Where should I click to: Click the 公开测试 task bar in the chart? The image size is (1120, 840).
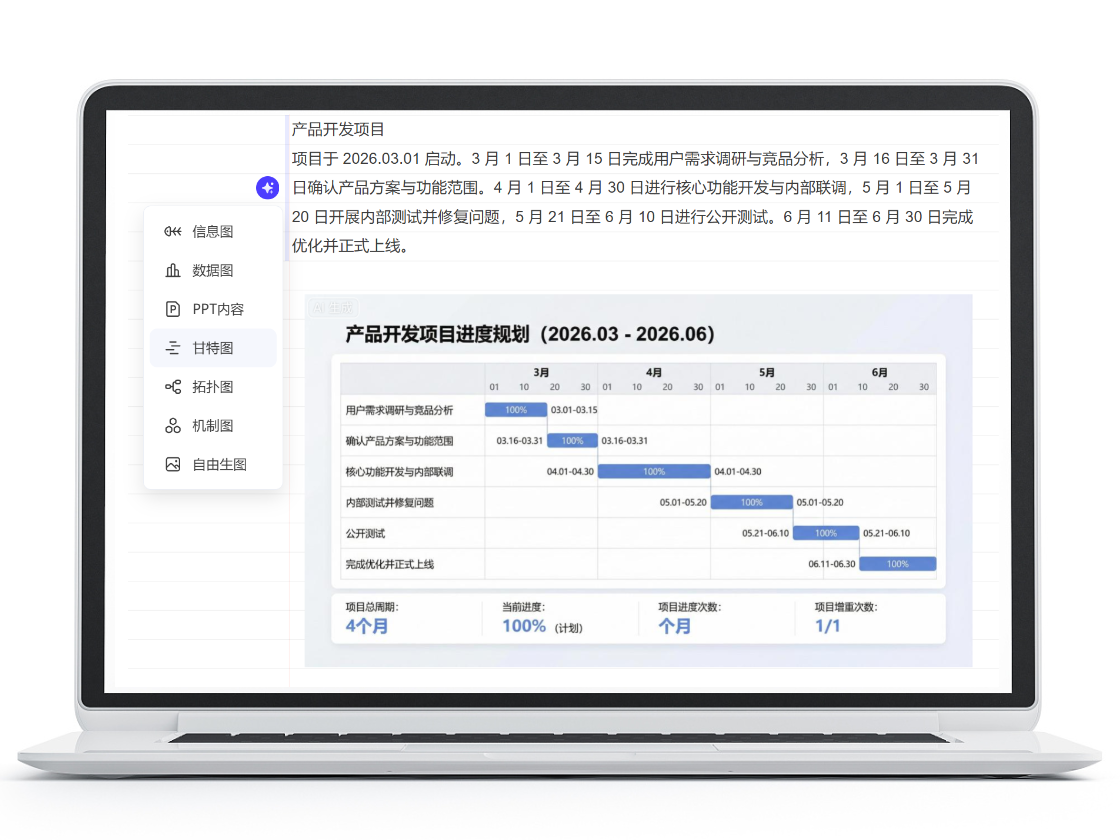(x=825, y=533)
